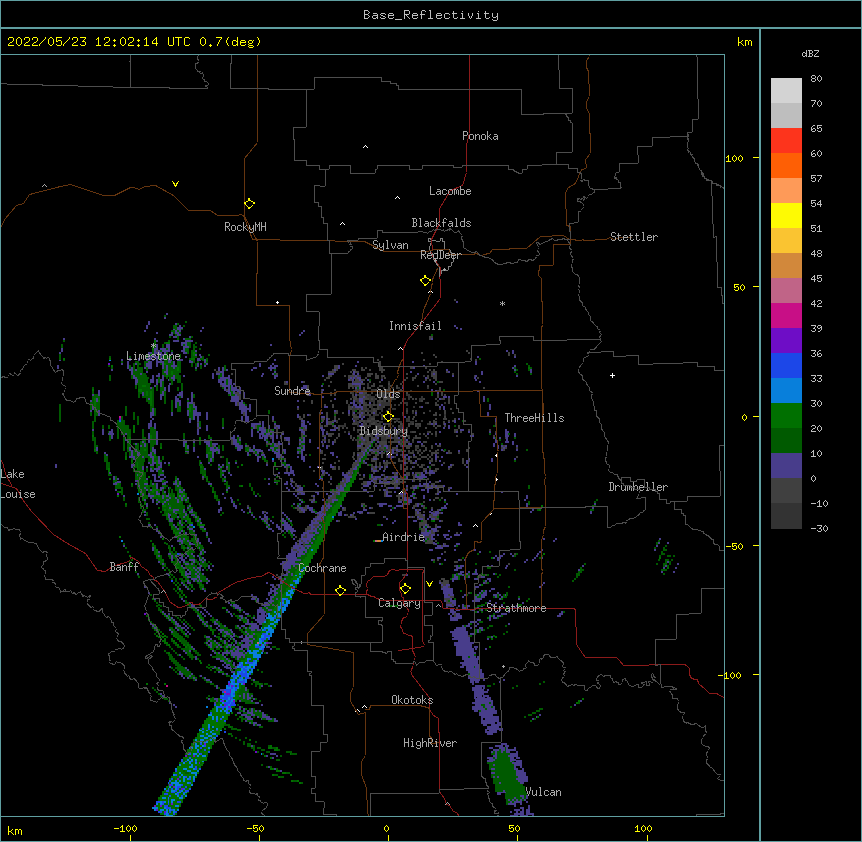Image resolution: width=862 pixels, height=842 pixels.
Task: Pick the light gray 80–70 dBZ legend swatch
Action: click(786, 91)
